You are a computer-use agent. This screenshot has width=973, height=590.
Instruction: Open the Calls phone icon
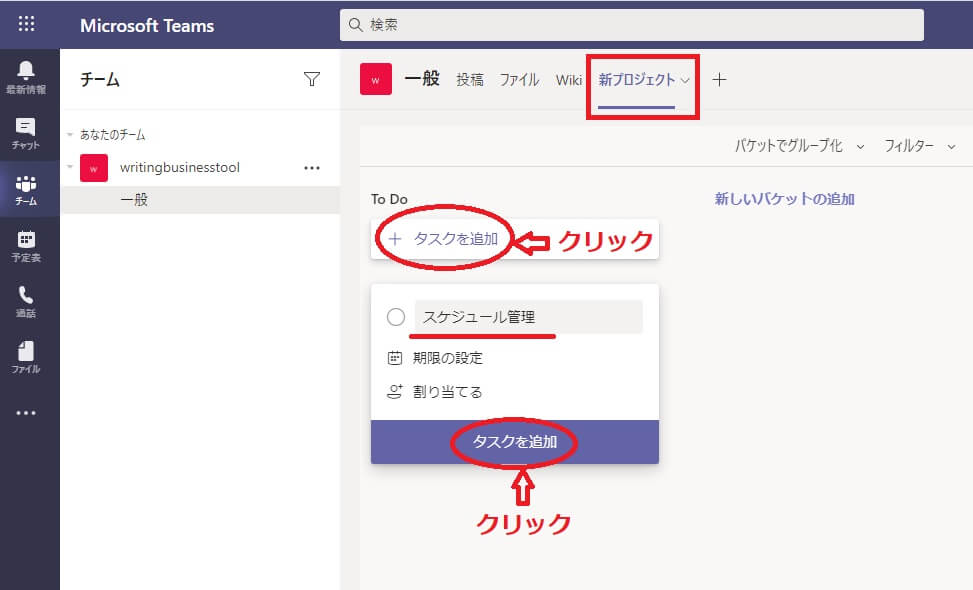(x=26, y=300)
